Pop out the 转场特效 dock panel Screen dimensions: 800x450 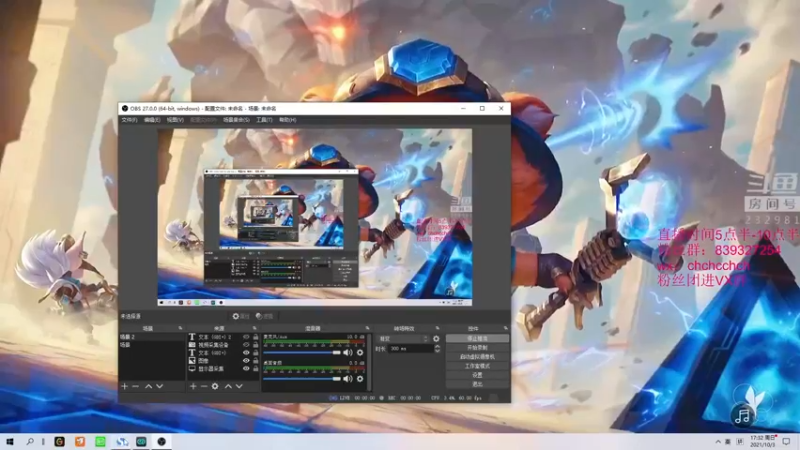tap(437, 328)
